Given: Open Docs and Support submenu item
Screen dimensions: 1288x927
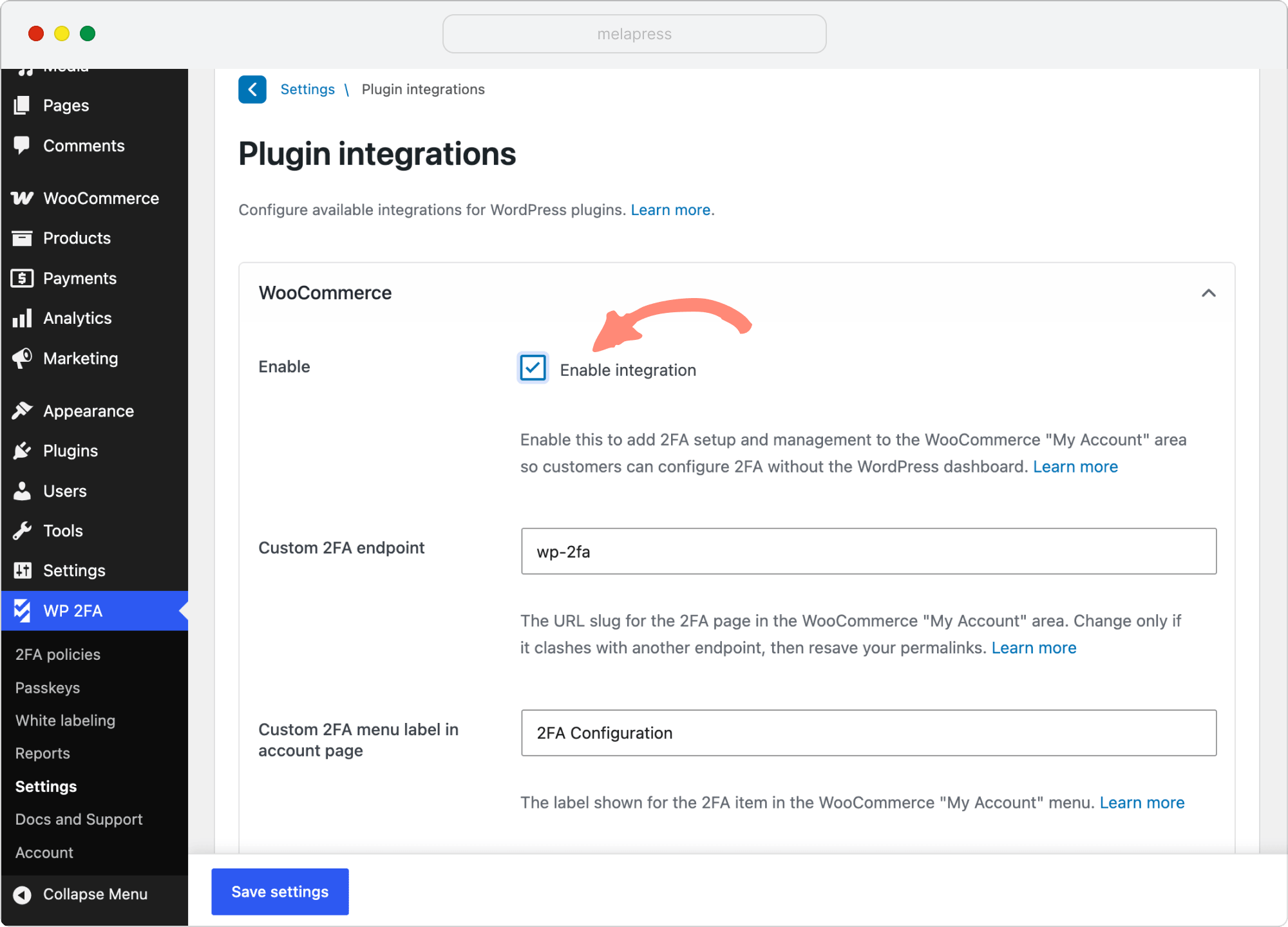Looking at the screenshot, I should [x=79, y=819].
